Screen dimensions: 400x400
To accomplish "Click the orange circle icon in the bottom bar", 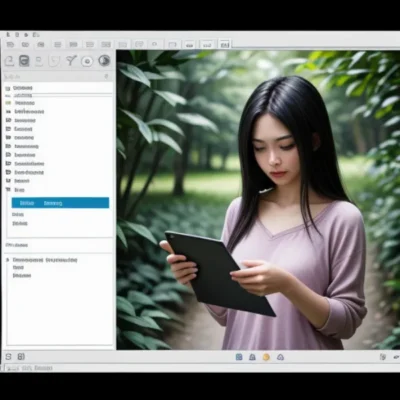I will coord(266,357).
